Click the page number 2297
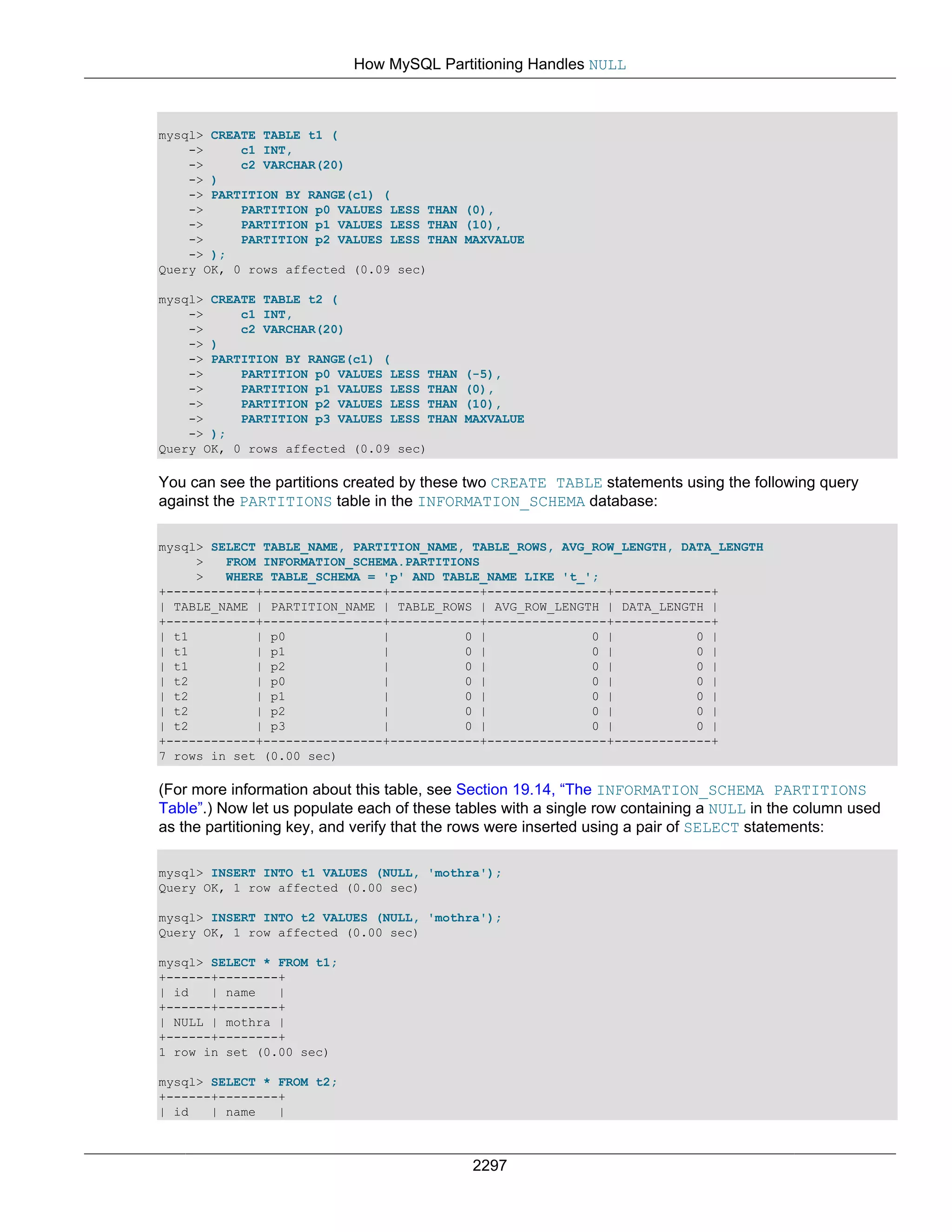 pos(489,1165)
